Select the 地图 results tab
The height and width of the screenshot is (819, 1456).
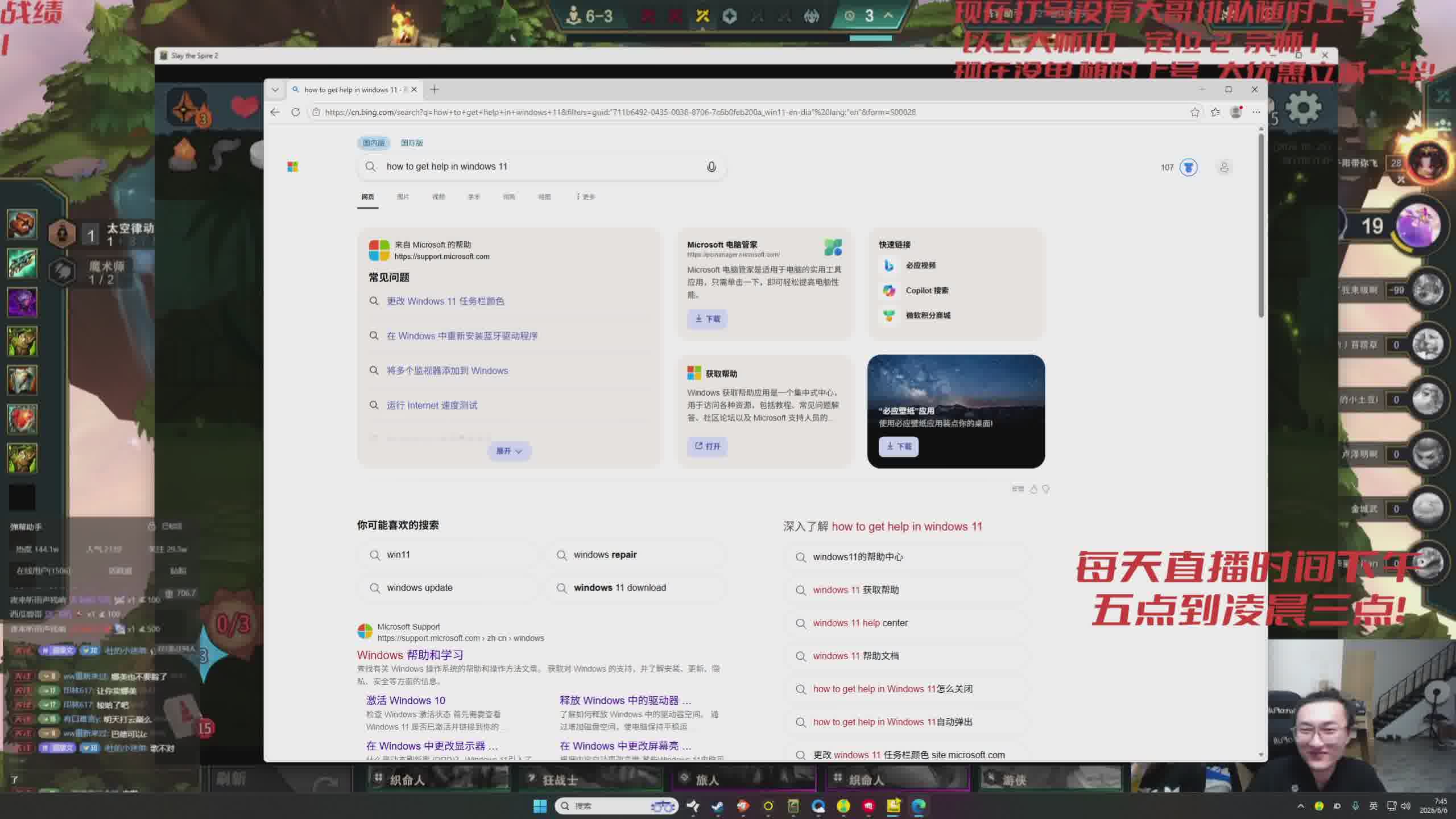click(x=544, y=197)
